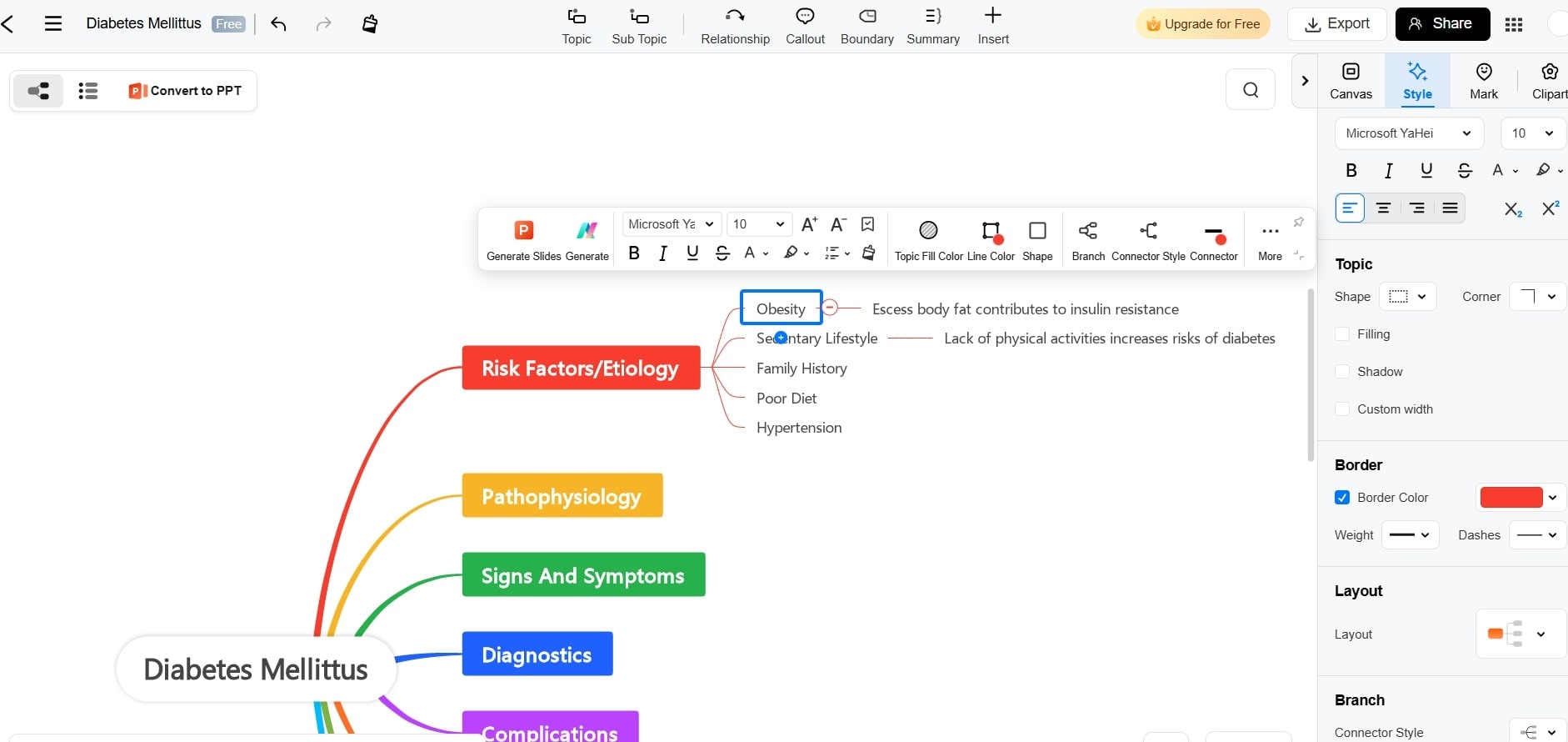
Task: Add a Sub Topic from top toolbar
Action: tap(639, 27)
